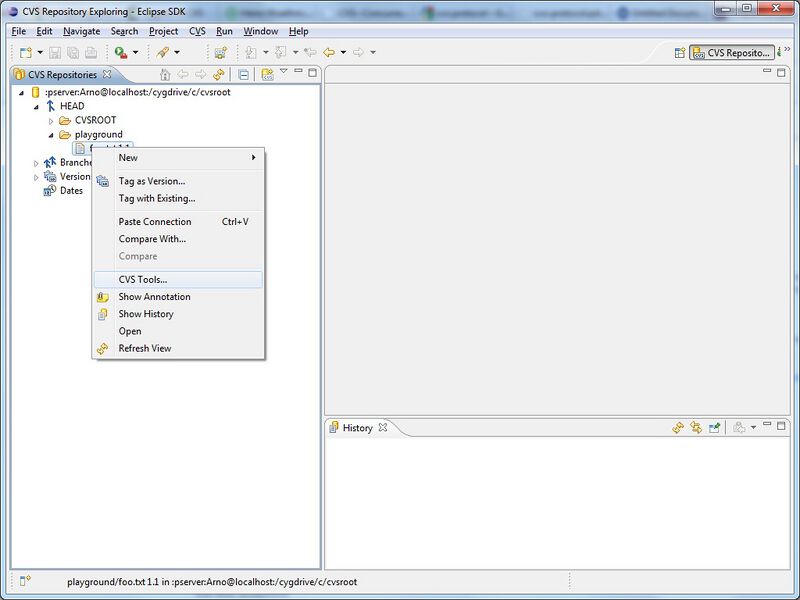This screenshot has width=800, height=600.
Task: Minimize the History view panel
Action: point(767,424)
